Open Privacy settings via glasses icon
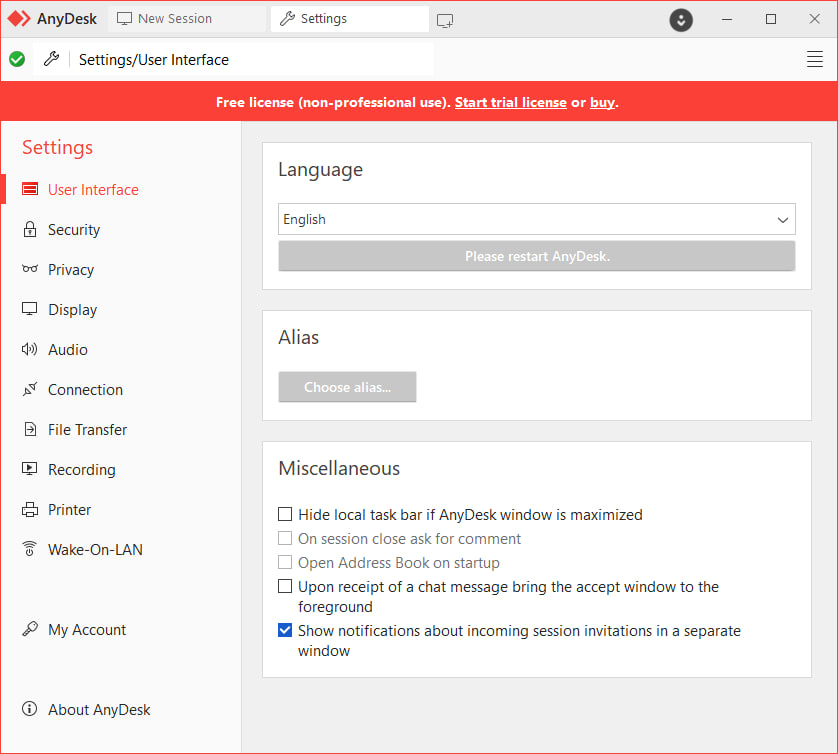Viewport: 838px width, 754px height. click(30, 270)
